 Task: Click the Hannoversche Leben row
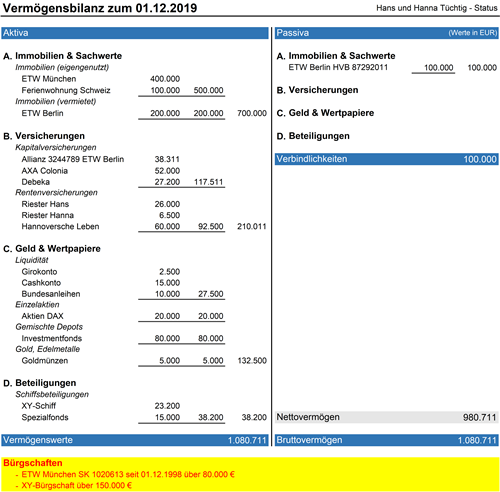(60, 227)
